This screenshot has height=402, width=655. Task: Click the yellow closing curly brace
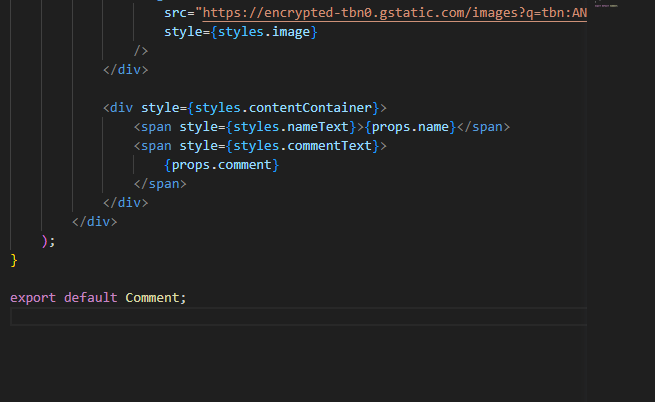(x=14, y=260)
